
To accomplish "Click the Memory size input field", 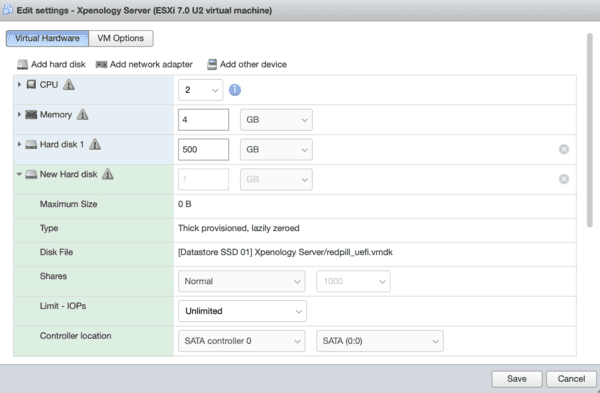I will (204, 120).
